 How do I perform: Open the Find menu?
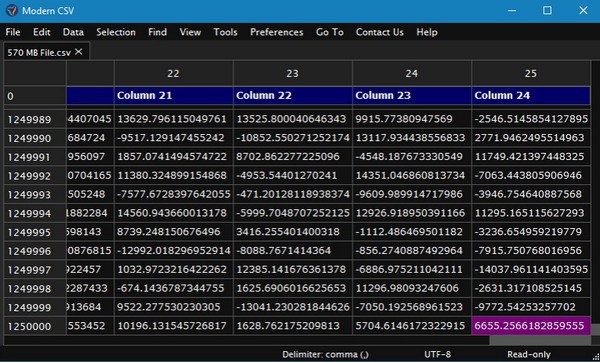click(x=157, y=32)
